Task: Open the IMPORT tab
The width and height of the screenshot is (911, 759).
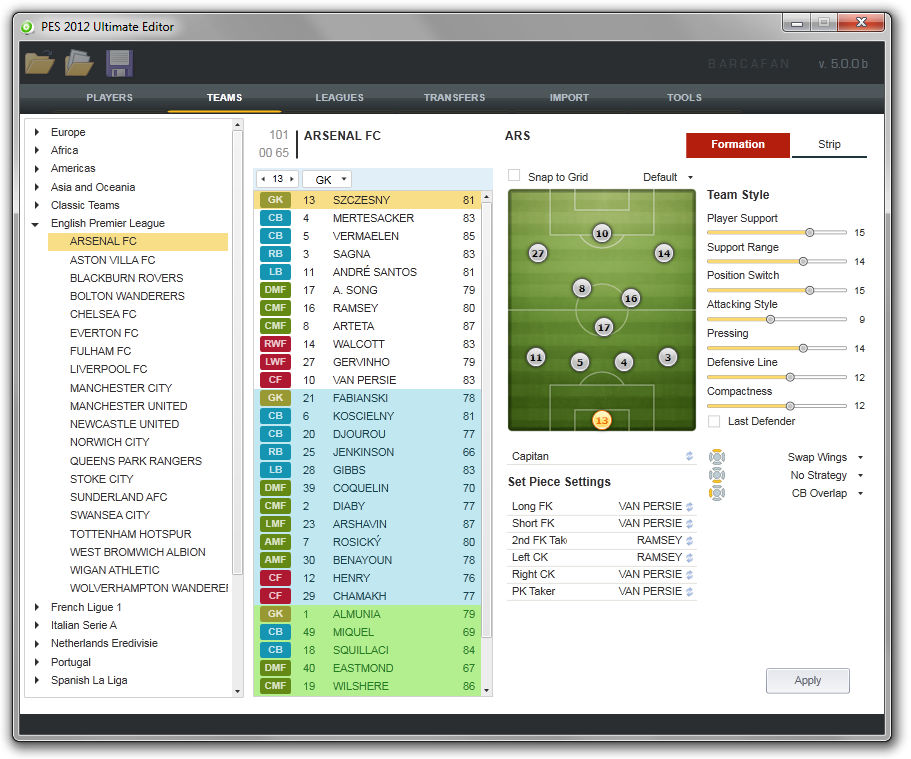Action: 569,98
